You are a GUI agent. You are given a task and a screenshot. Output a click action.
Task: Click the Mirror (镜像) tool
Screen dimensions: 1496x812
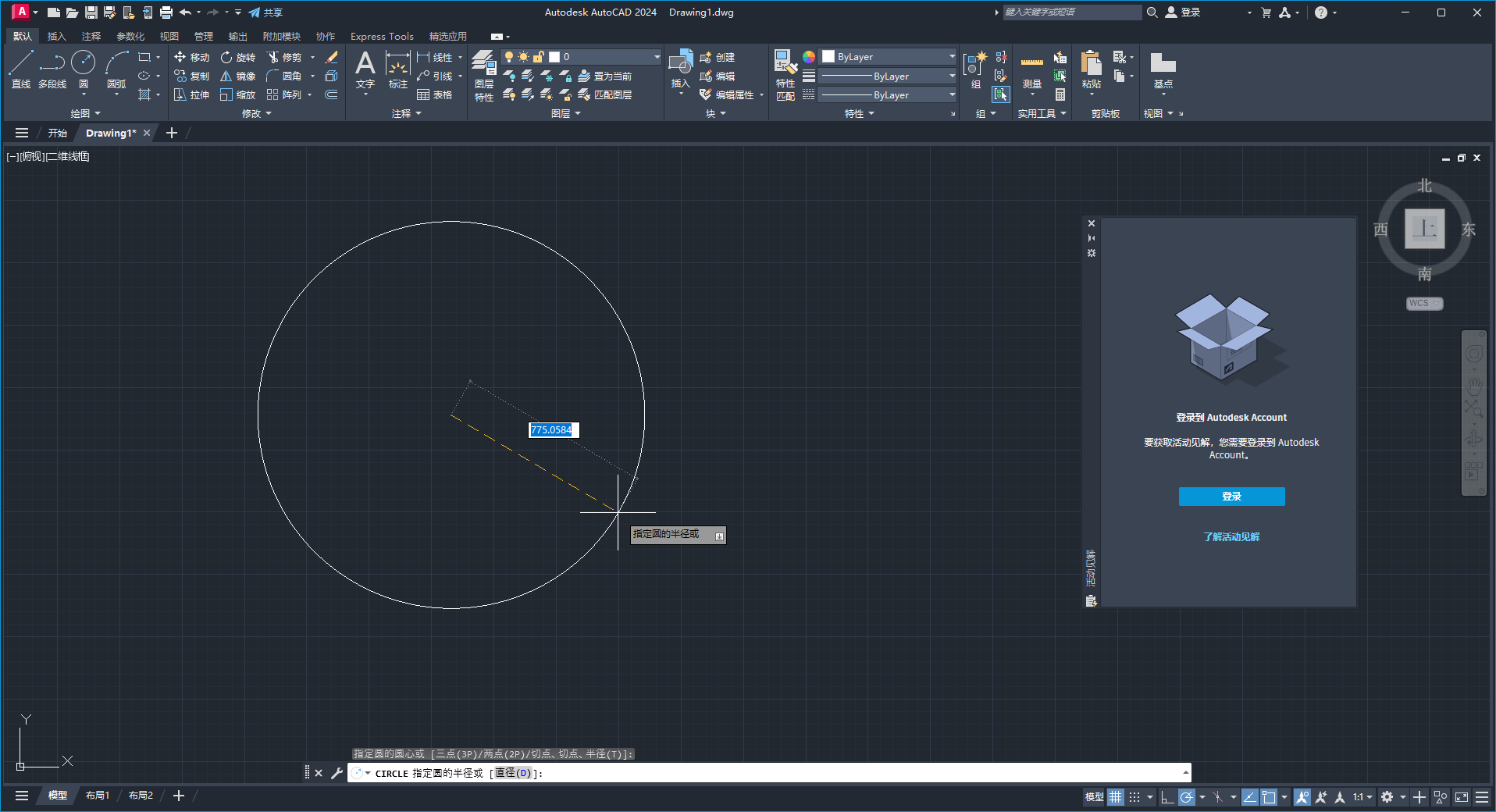click(238, 76)
